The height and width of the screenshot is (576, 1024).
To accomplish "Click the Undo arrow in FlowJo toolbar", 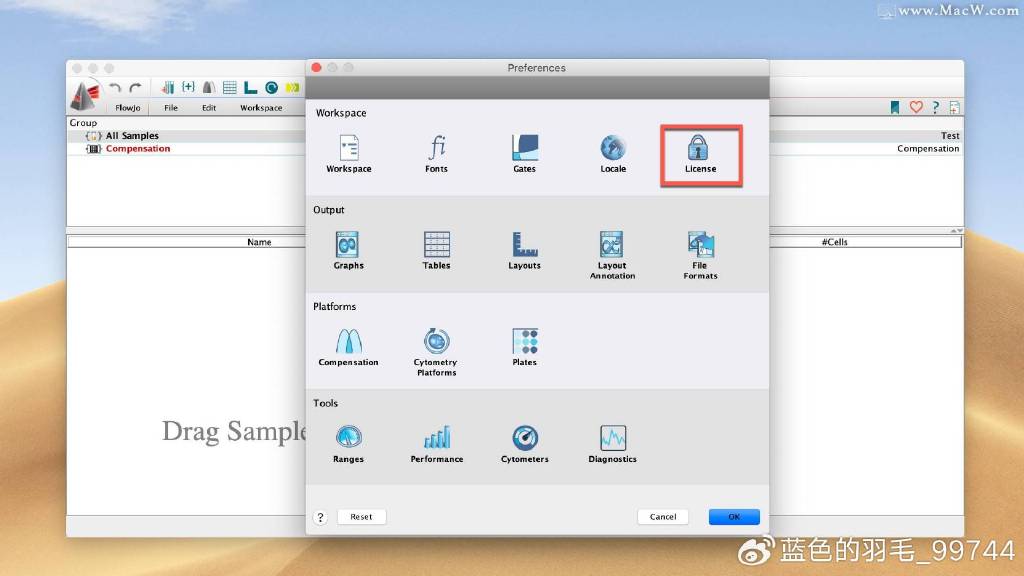I will pos(115,88).
